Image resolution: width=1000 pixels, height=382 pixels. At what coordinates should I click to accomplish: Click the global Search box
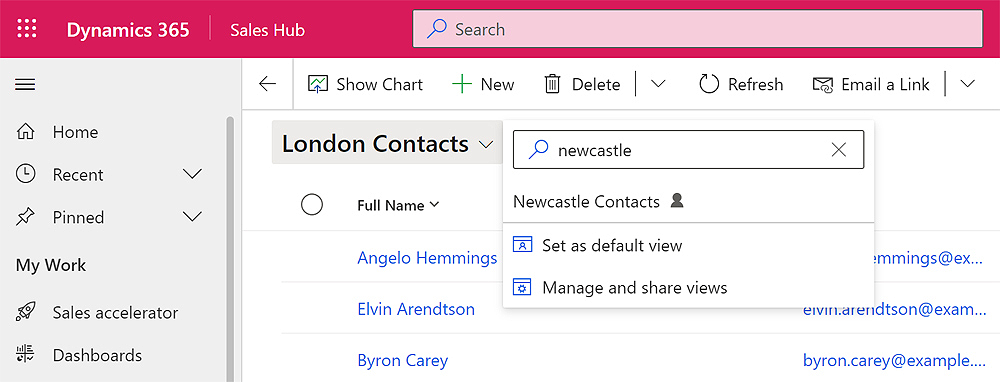[x=697, y=29]
